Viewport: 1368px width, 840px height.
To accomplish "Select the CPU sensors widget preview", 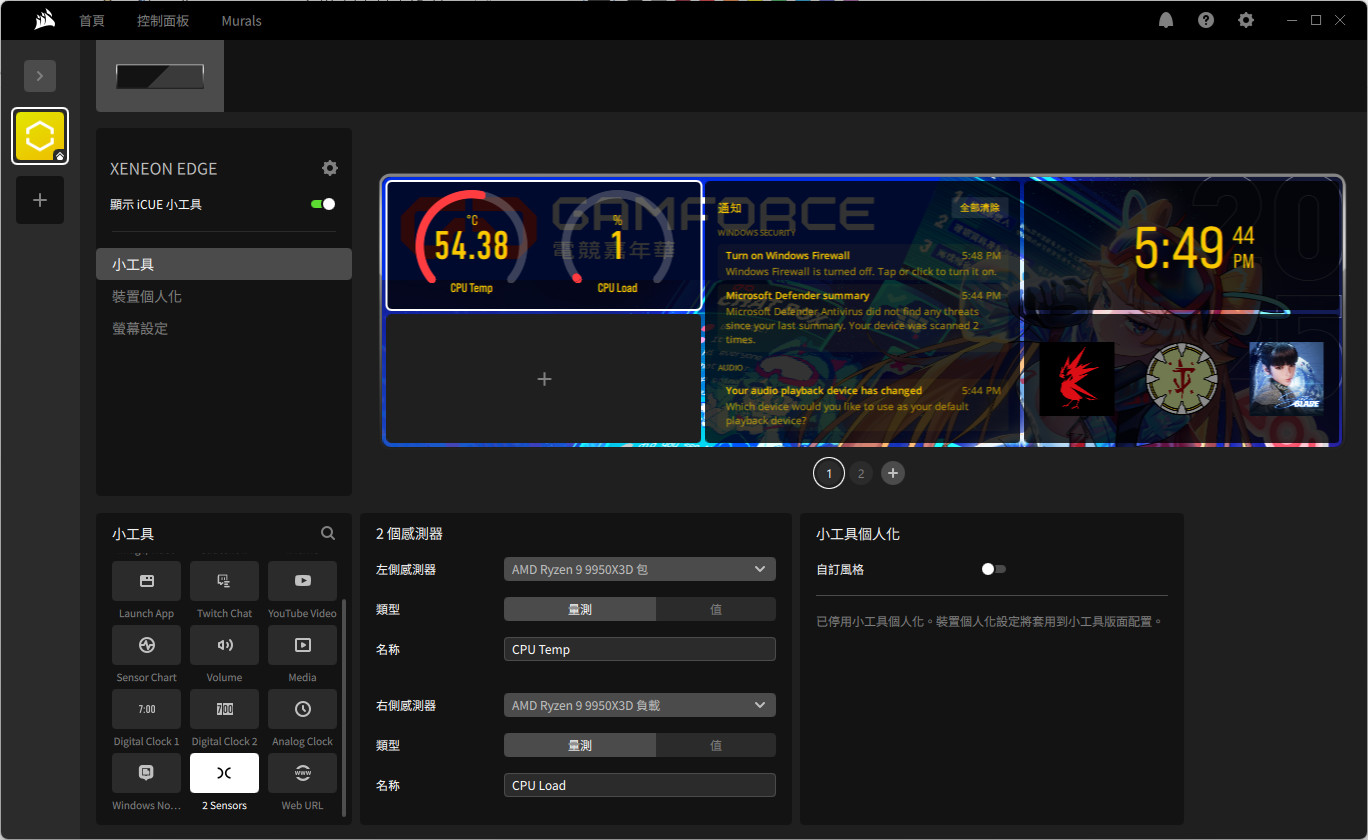I will (x=544, y=246).
